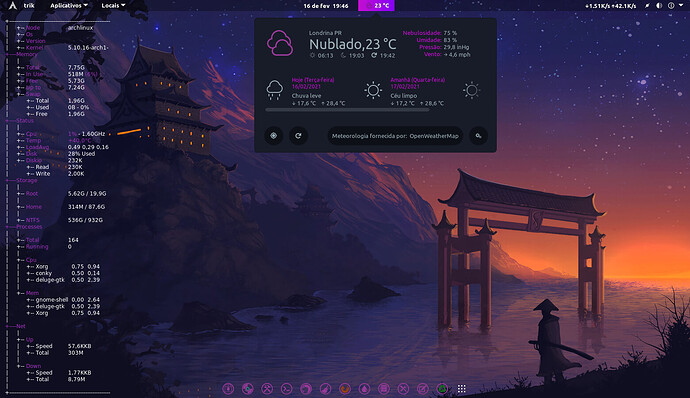Launch the swirl browser dock icon

(306, 389)
